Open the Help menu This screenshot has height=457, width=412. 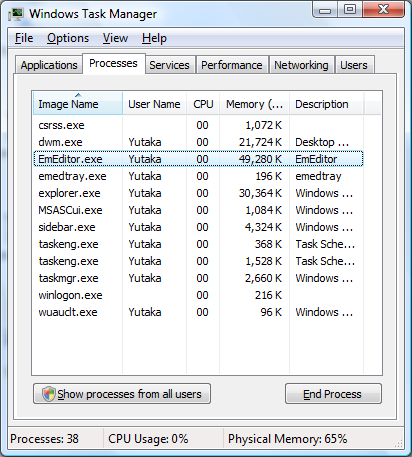pyautogui.click(x=154, y=38)
